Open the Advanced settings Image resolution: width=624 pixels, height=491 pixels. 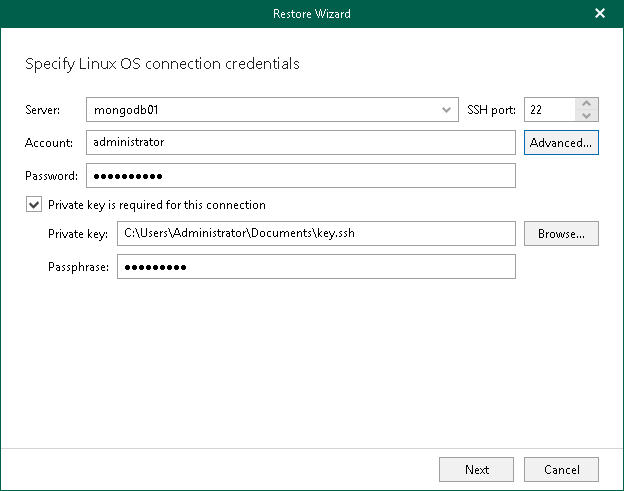pyautogui.click(x=561, y=143)
